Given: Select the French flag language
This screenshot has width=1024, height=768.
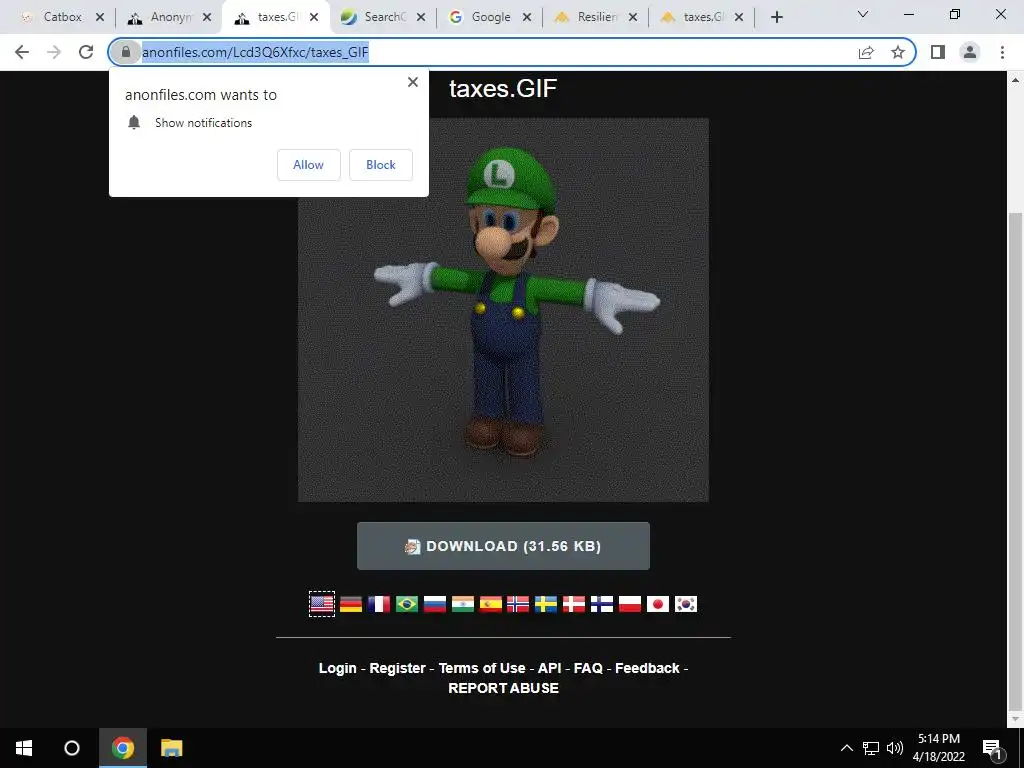Looking at the screenshot, I should pos(379,604).
